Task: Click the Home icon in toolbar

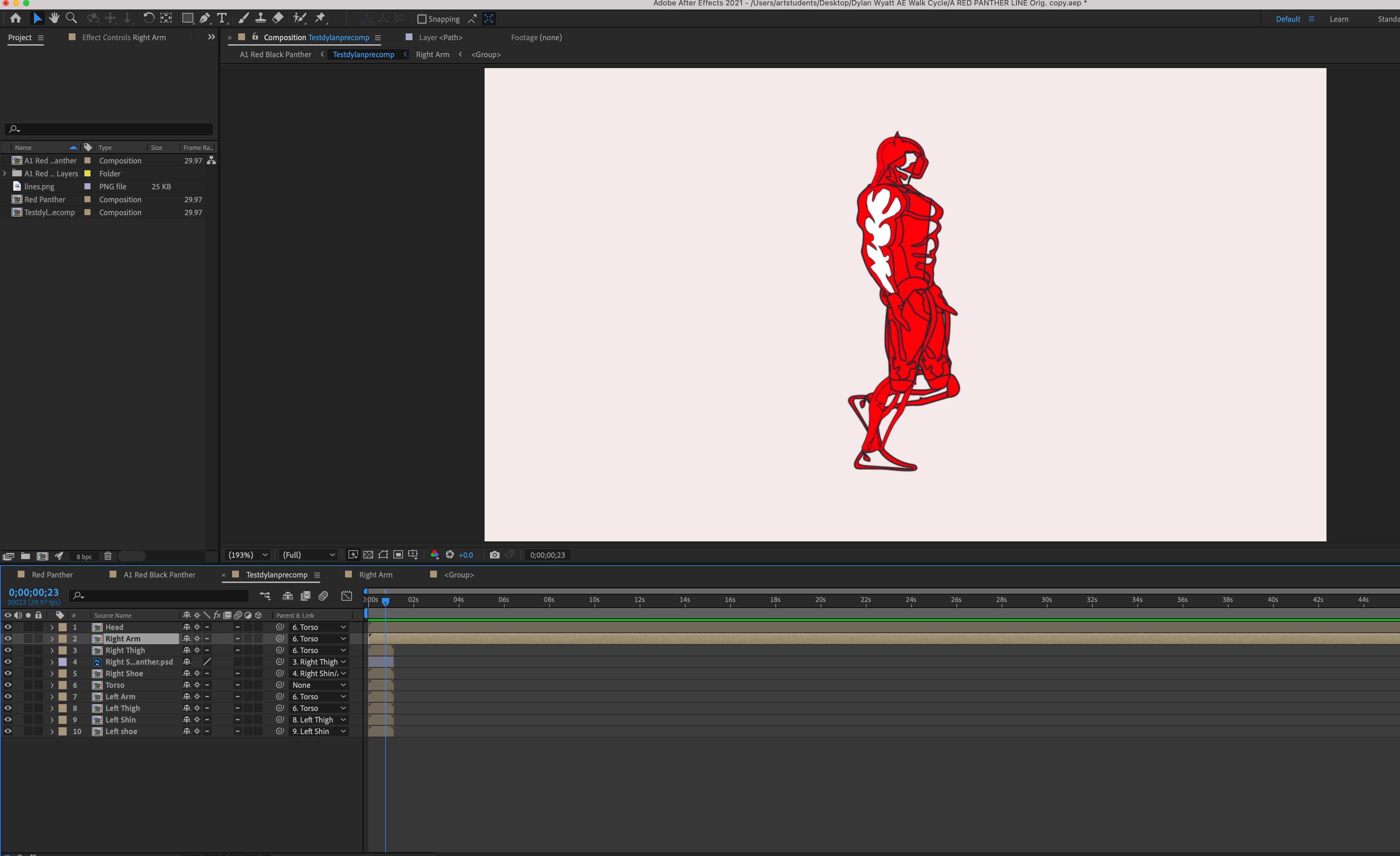Action: [16, 18]
